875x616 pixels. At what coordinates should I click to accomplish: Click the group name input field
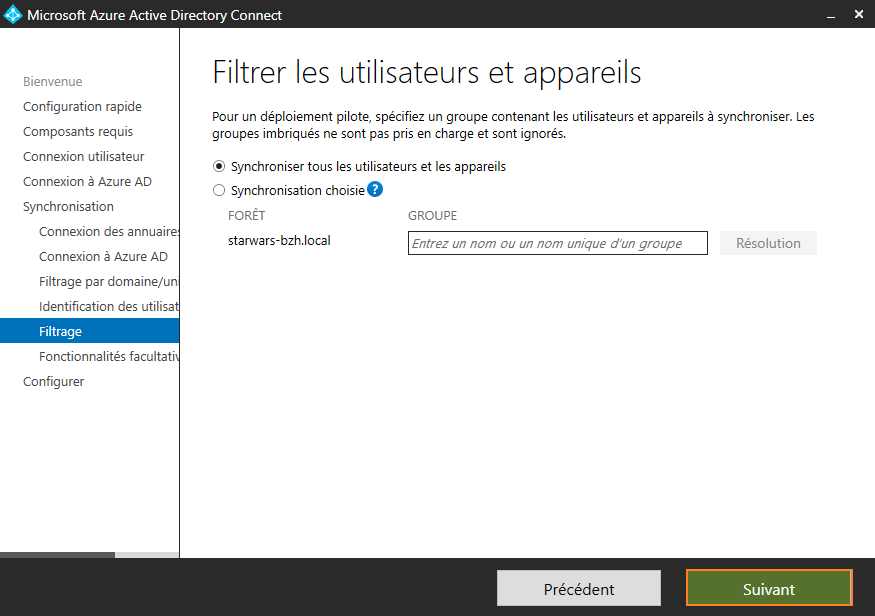(557, 243)
